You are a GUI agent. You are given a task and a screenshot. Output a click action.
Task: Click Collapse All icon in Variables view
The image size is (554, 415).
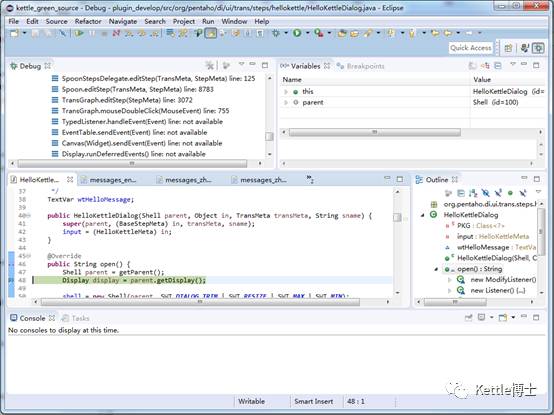click(498, 66)
